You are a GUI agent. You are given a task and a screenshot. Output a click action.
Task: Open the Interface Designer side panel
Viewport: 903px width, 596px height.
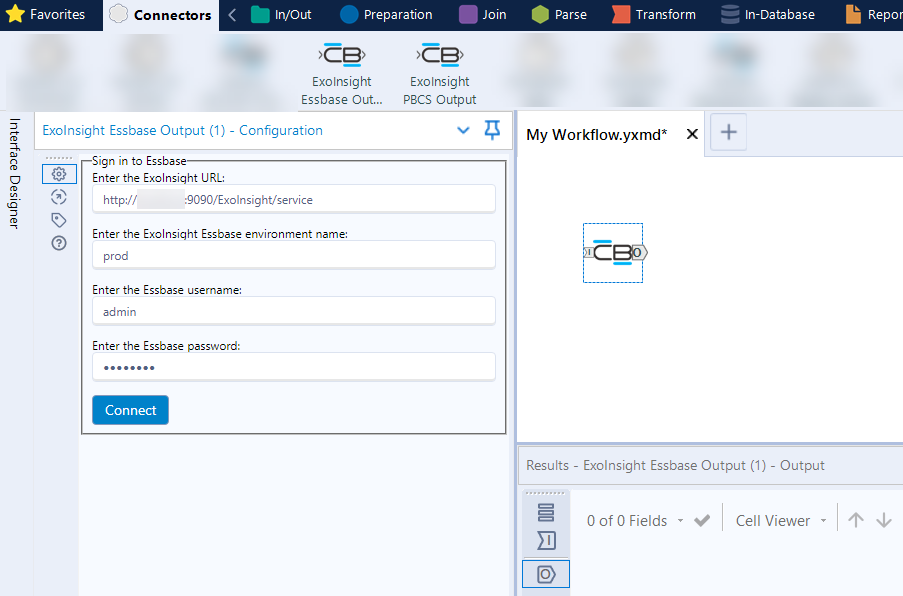14,173
